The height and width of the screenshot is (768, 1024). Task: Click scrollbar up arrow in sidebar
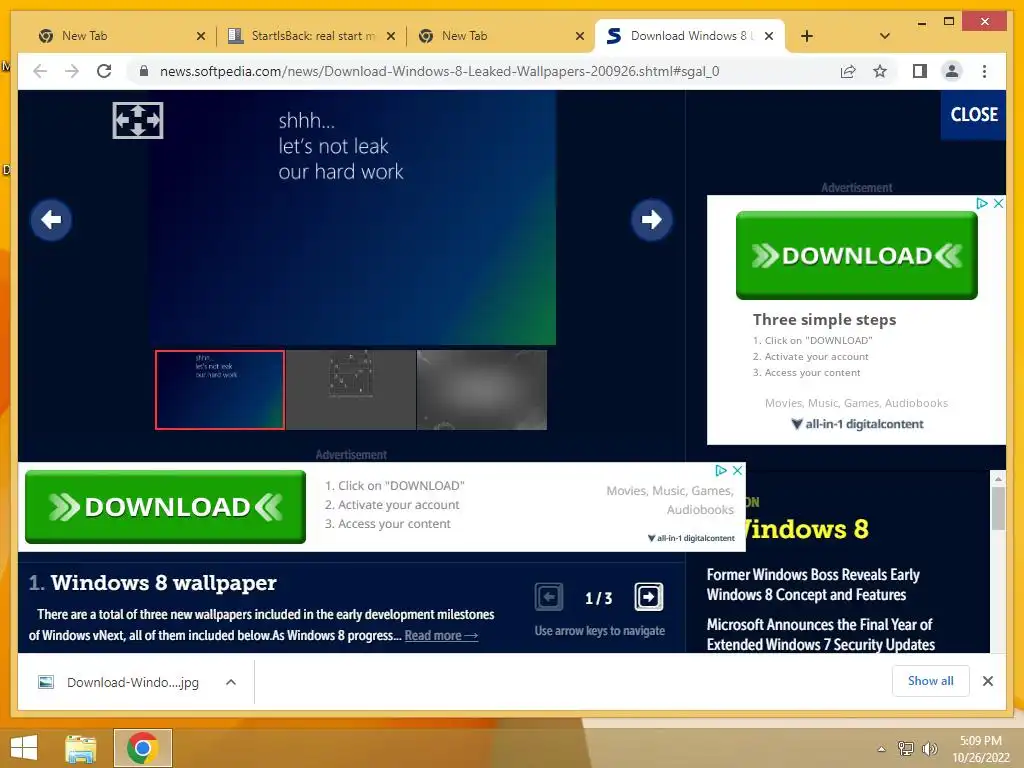click(x=997, y=478)
